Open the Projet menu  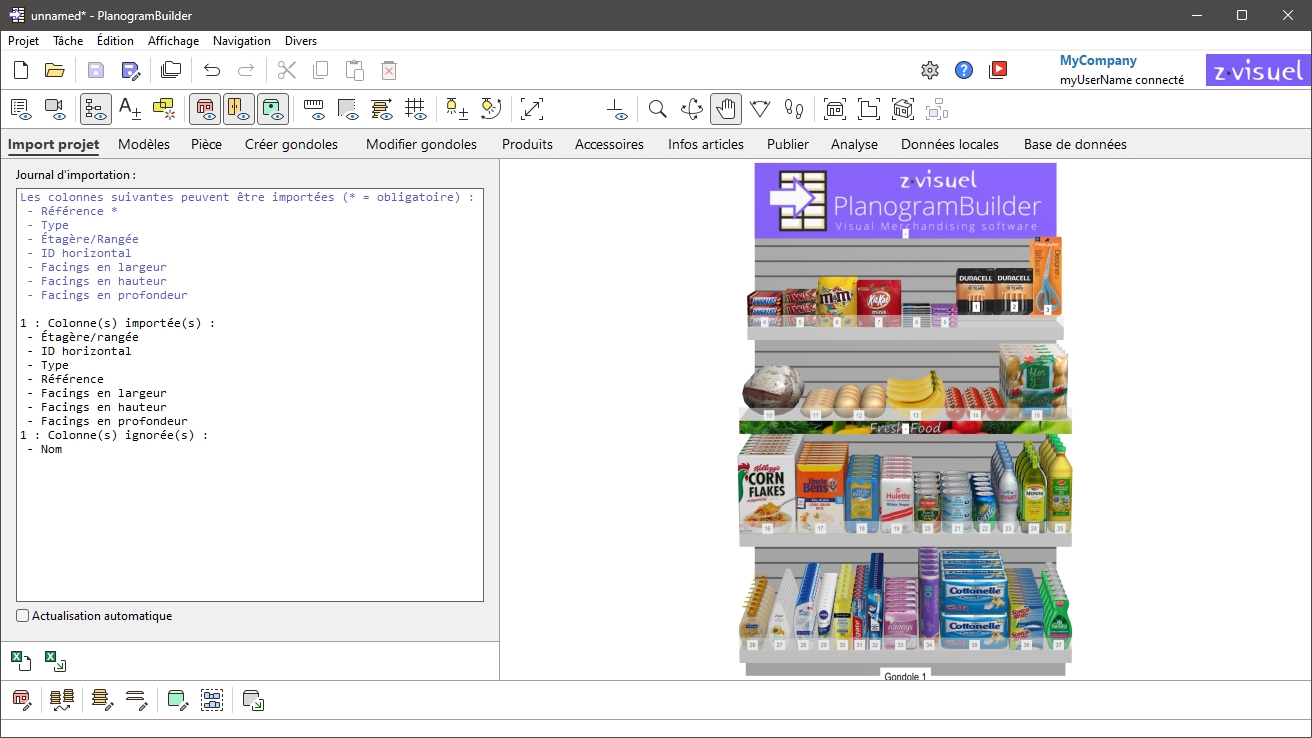pyautogui.click(x=24, y=41)
